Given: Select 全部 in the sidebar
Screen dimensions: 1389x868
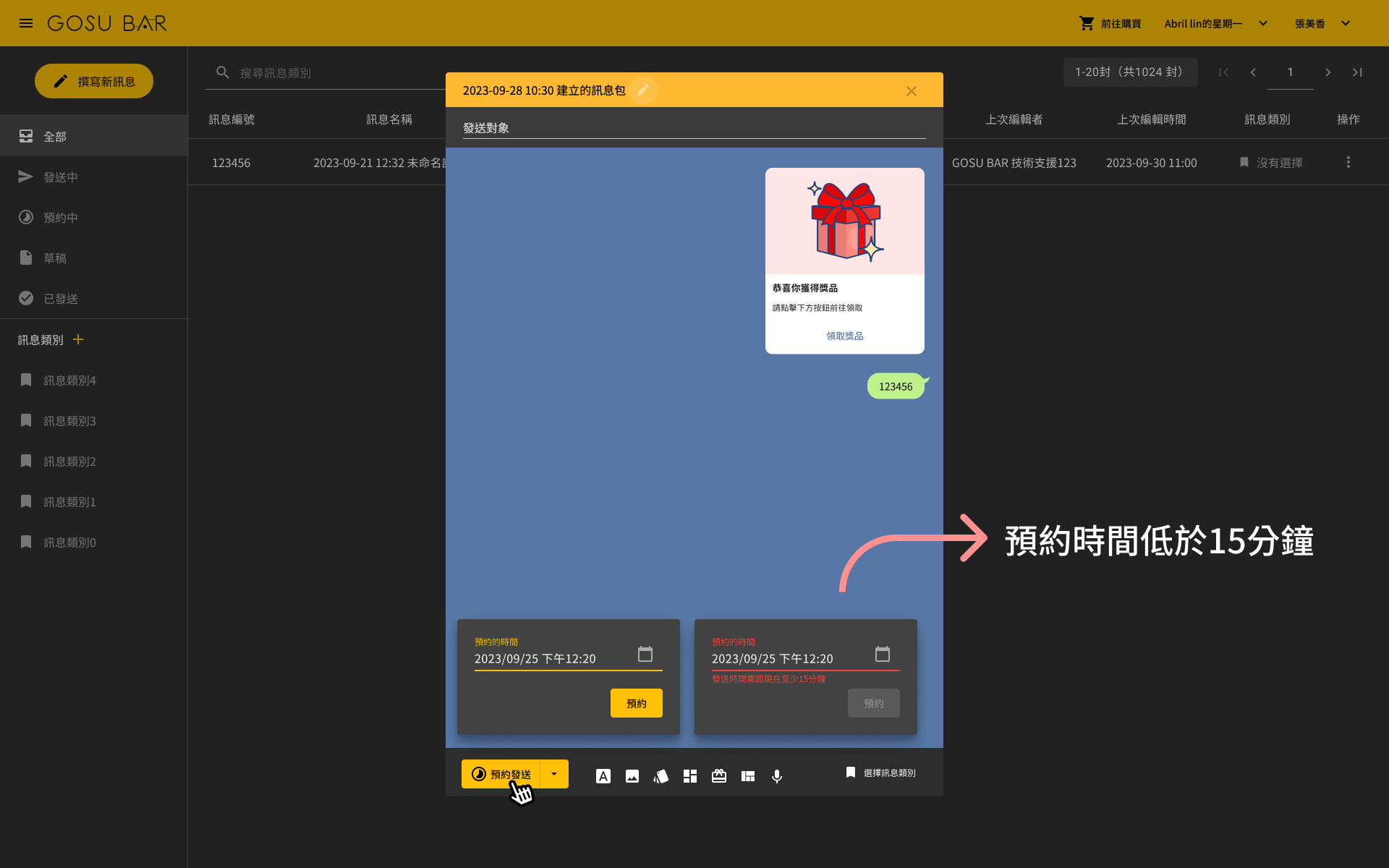Looking at the screenshot, I should 94,136.
